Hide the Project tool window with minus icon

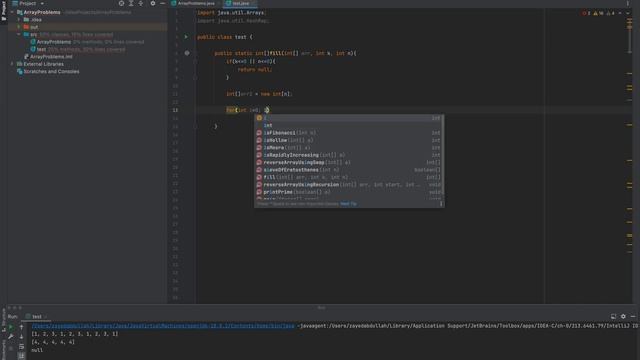(162, 3)
